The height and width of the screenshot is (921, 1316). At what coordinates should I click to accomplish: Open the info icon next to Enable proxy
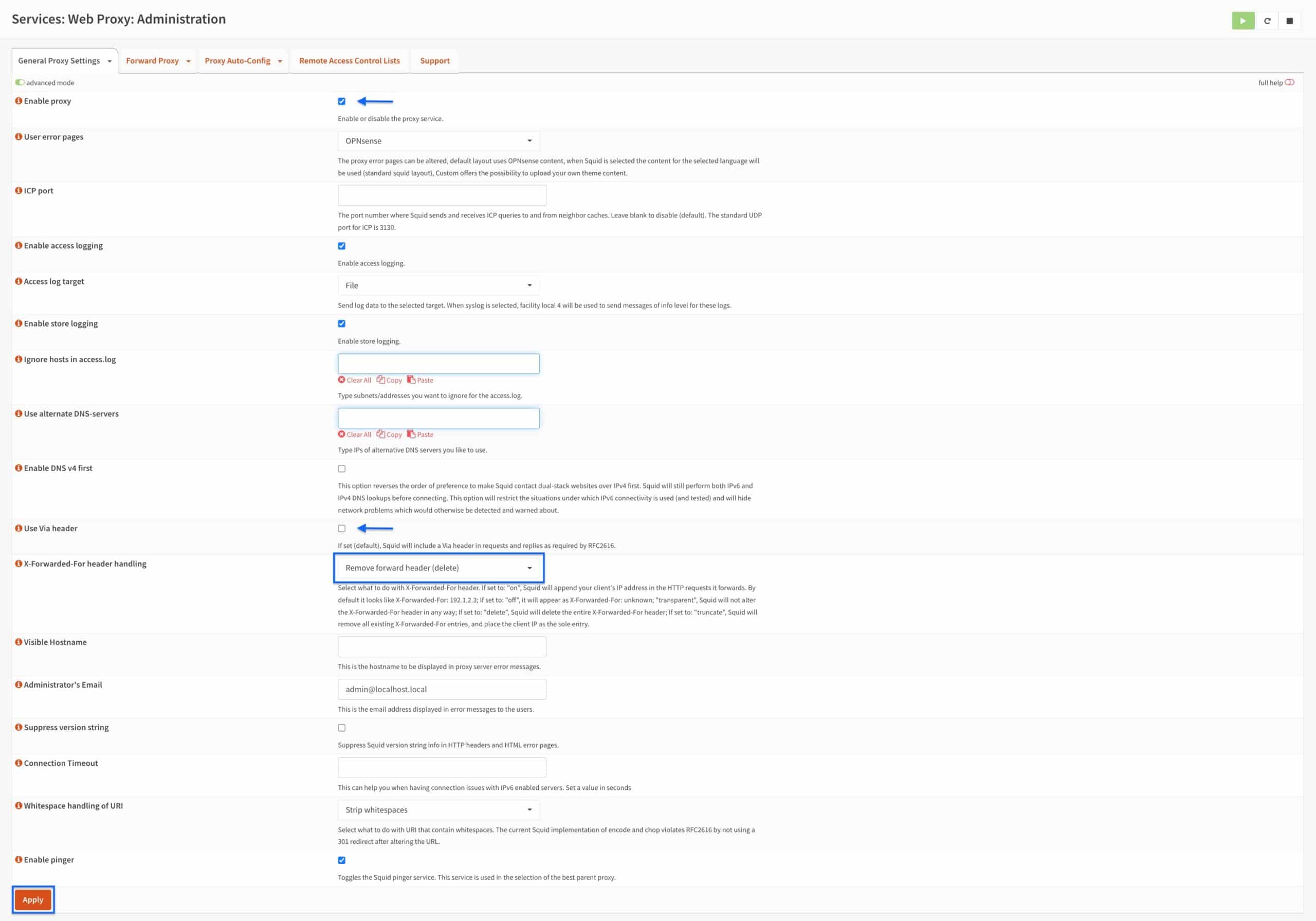18,100
